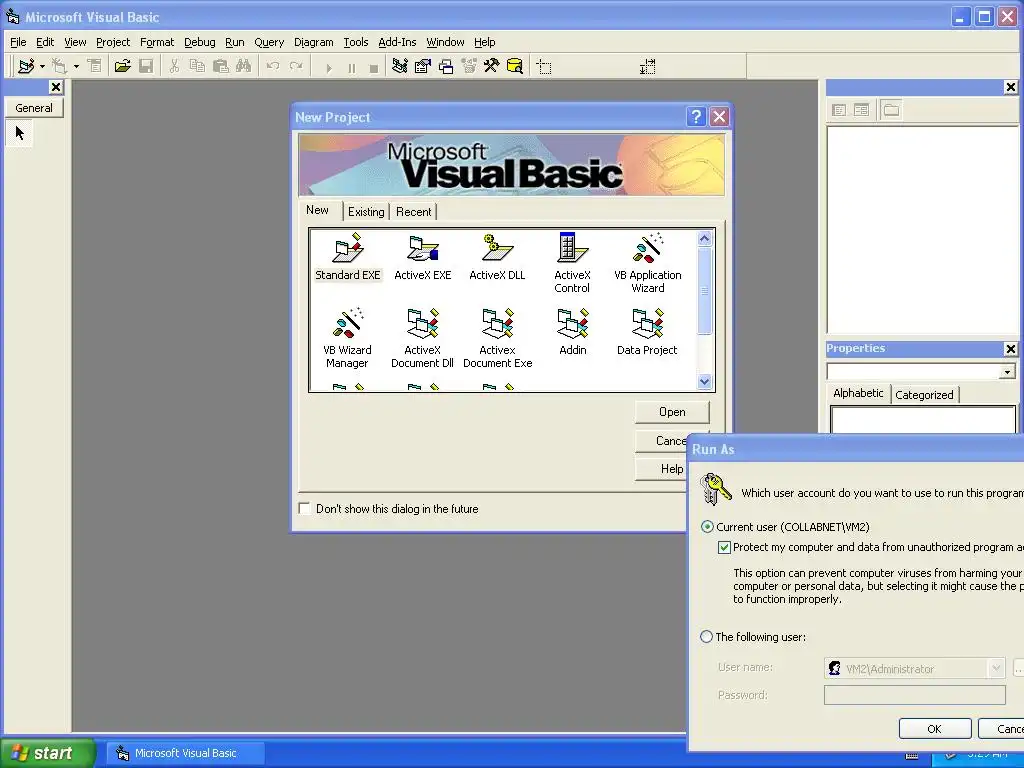Screen dimensions: 1024x768
Task: Open the Debug menu
Action: coord(200,42)
